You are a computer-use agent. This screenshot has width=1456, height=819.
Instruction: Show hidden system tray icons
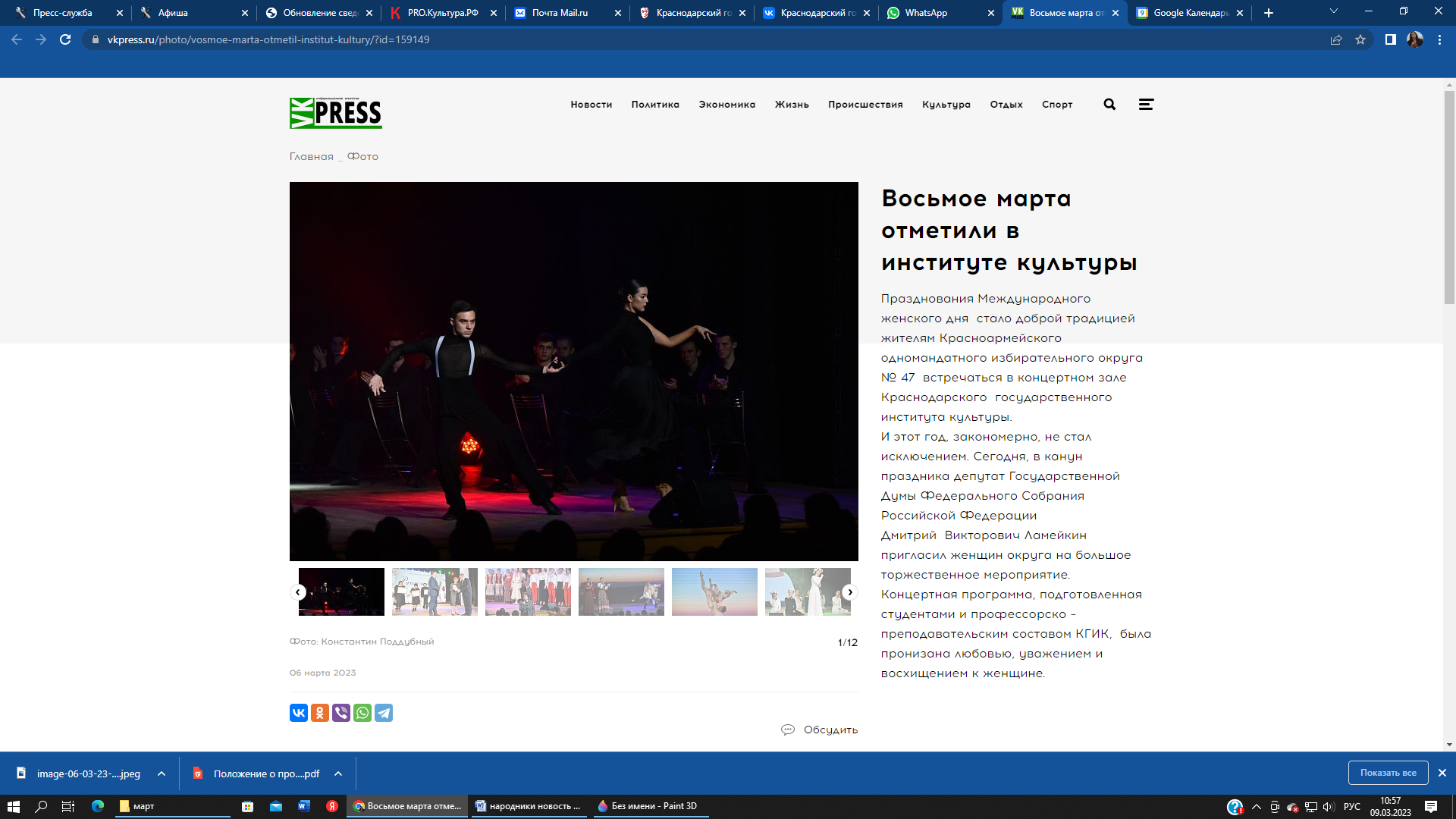[x=1256, y=806]
